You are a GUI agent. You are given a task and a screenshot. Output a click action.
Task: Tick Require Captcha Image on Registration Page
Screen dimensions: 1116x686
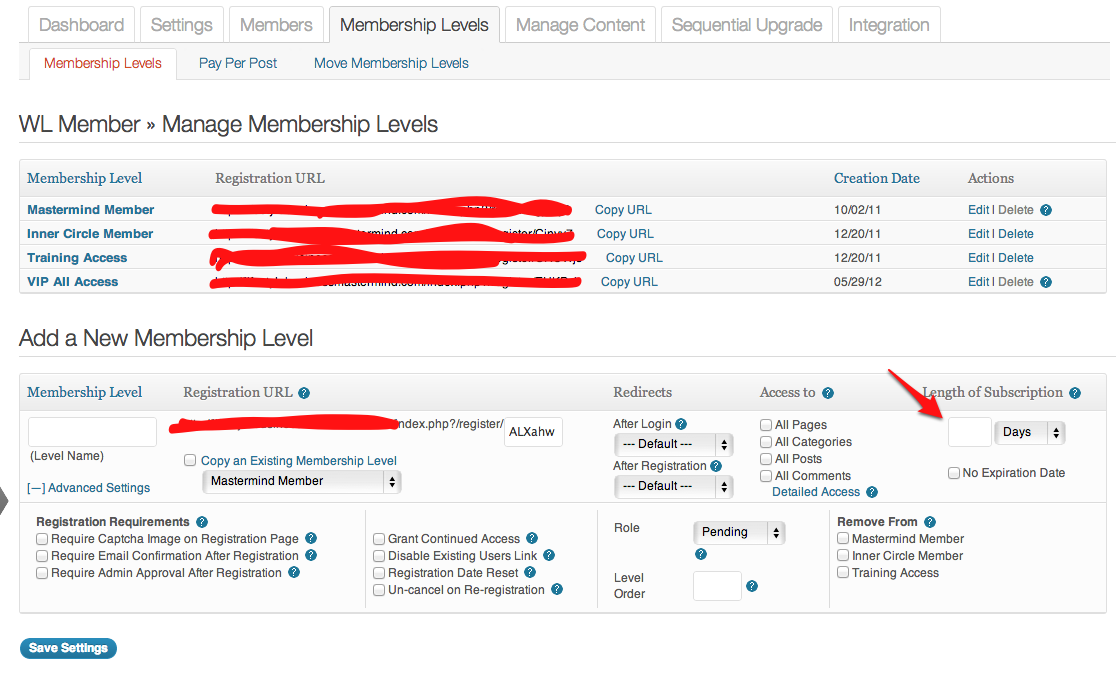(x=42, y=539)
